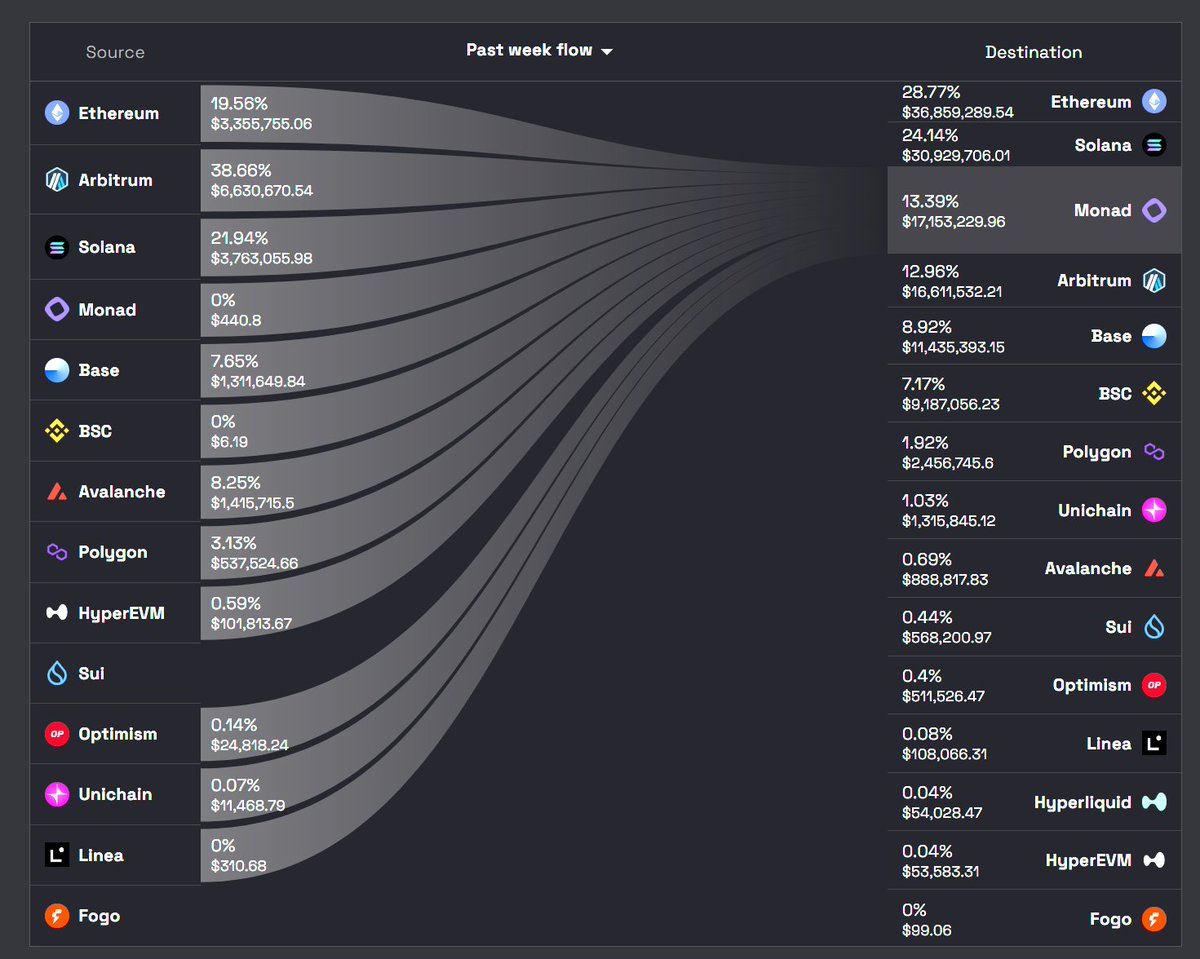Image resolution: width=1200 pixels, height=959 pixels.
Task: Click the Polygon icon in Source column
Action: tap(57, 552)
